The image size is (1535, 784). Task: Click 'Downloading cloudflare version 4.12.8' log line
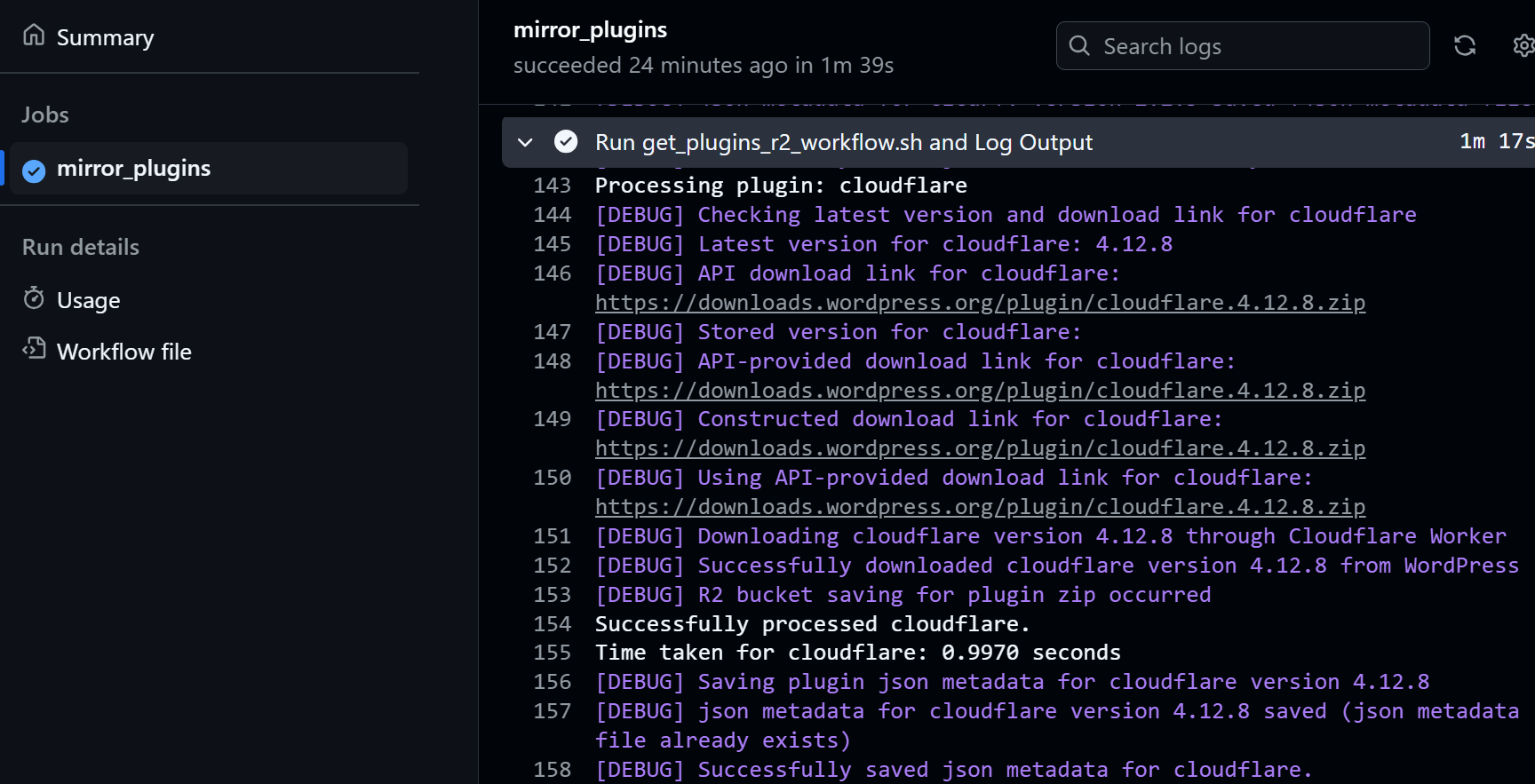tap(1051, 536)
